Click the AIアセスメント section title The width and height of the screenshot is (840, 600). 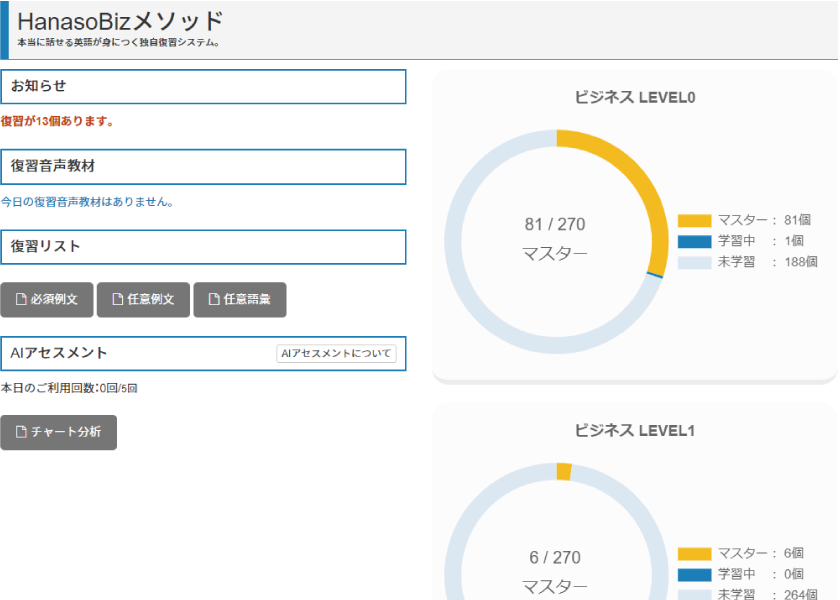click(58, 353)
